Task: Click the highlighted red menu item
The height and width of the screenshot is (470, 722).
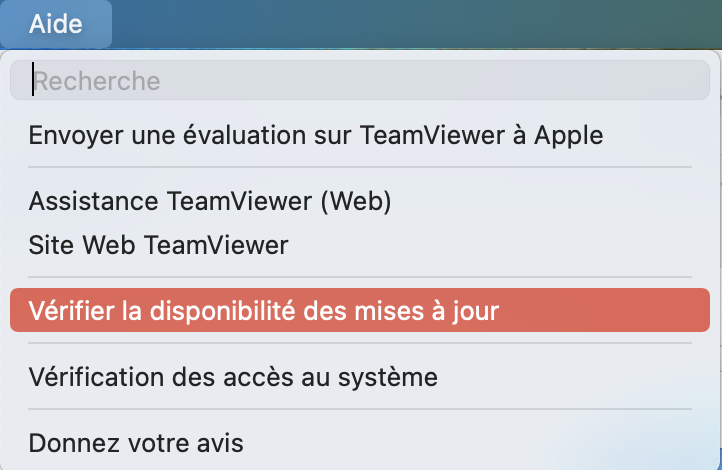Action: click(360, 311)
